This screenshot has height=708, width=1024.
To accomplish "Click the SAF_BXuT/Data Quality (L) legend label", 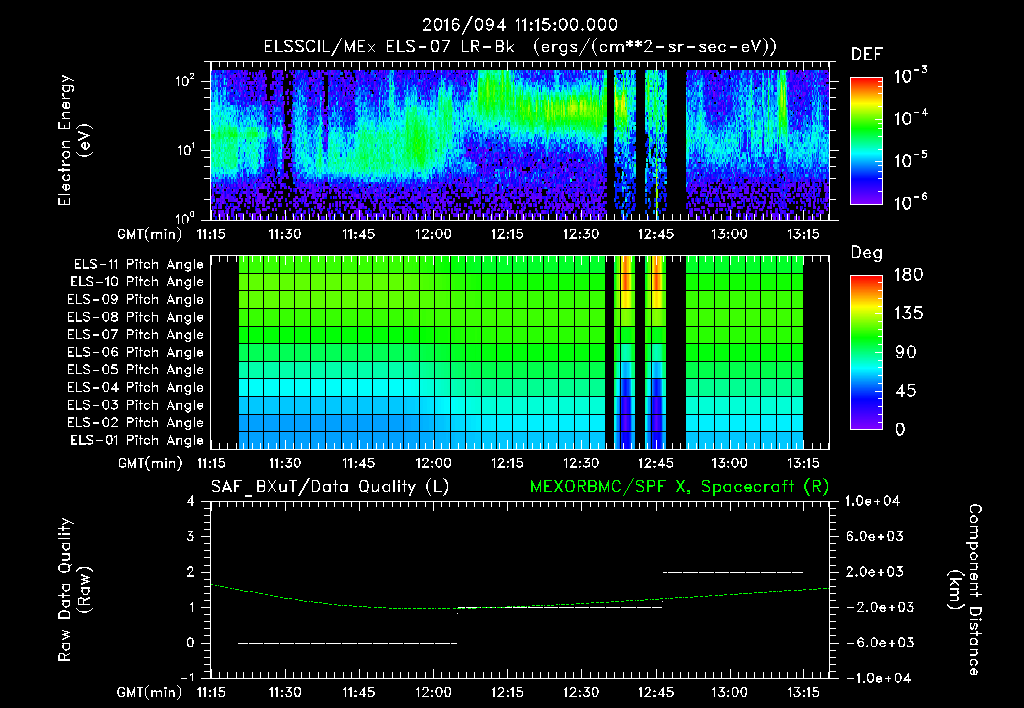I will tap(330, 487).
